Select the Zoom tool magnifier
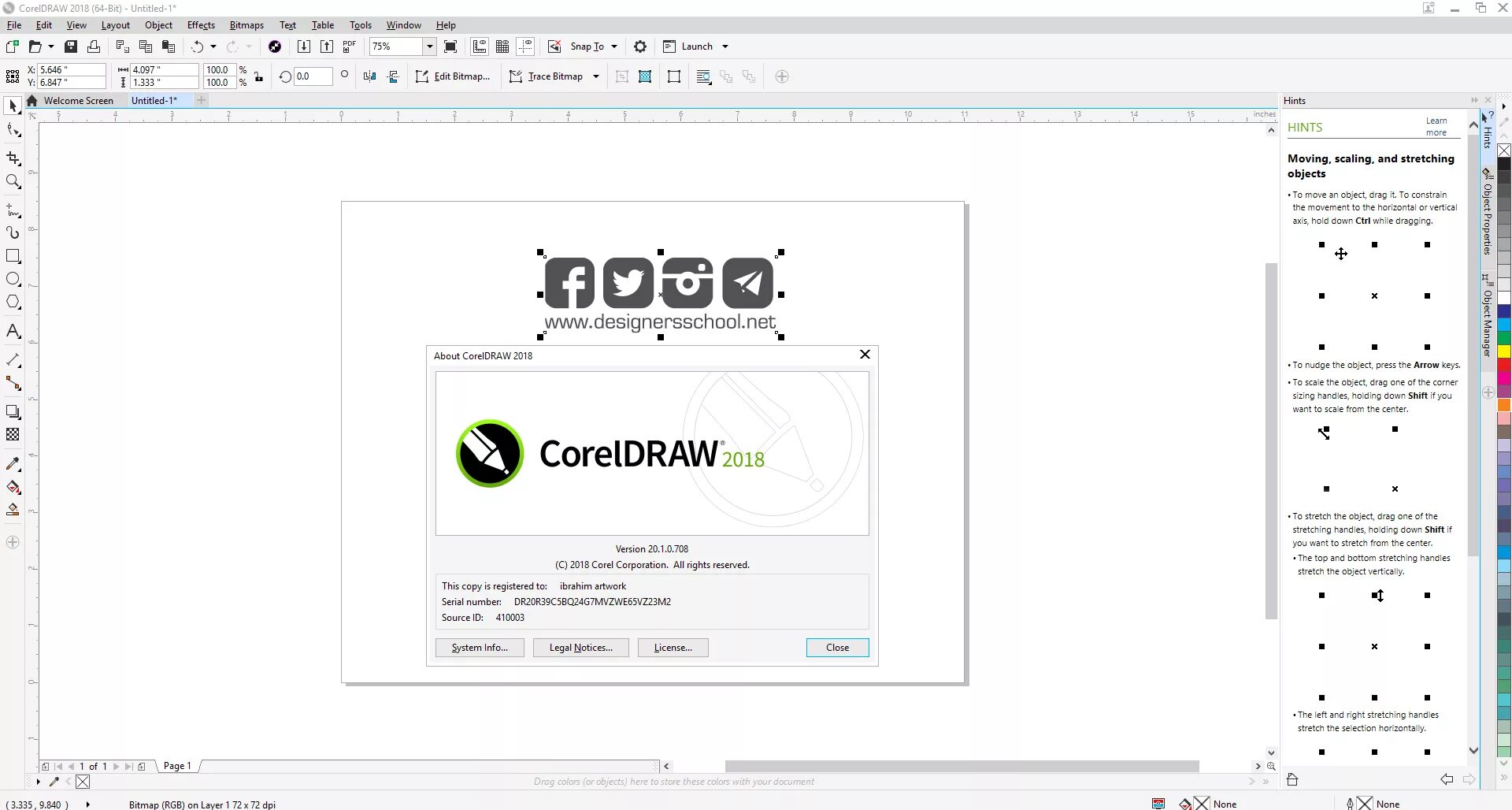This screenshot has width=1512, height=810. [x=13, y=182]
